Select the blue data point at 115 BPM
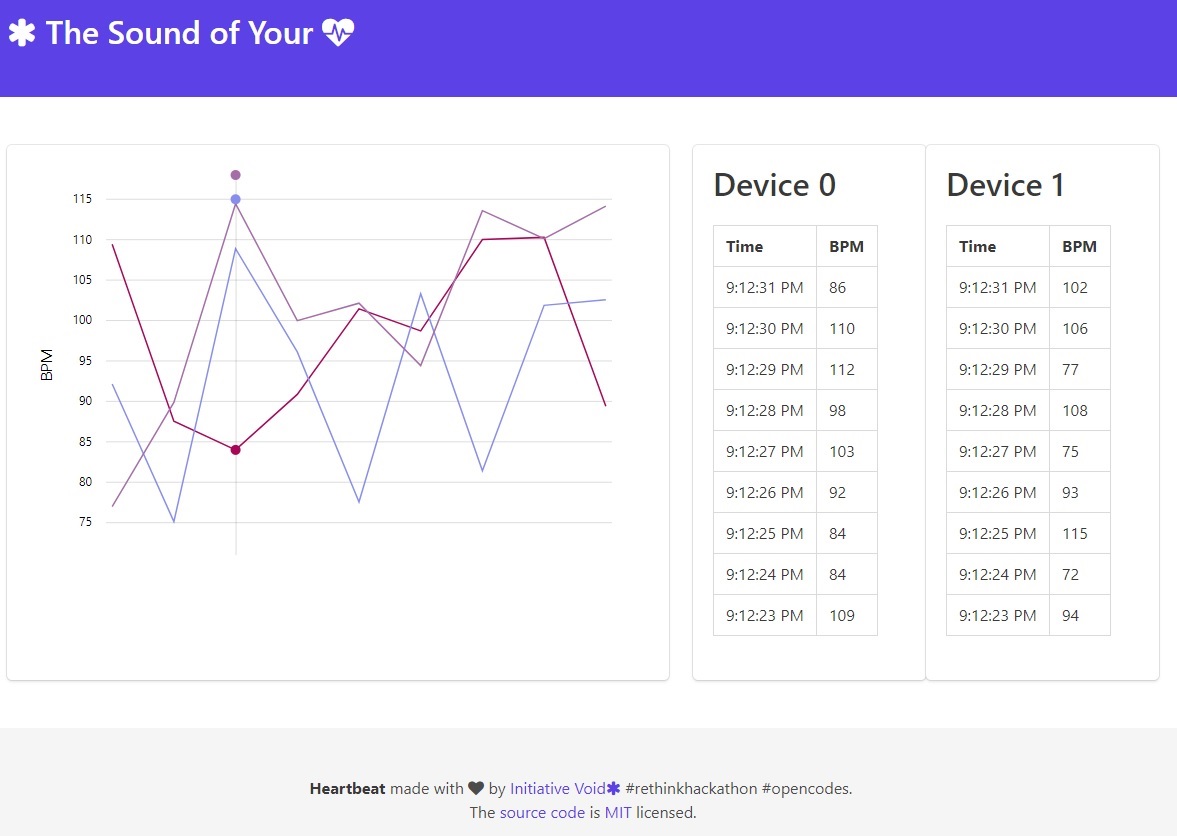 (x=236, y=199)
